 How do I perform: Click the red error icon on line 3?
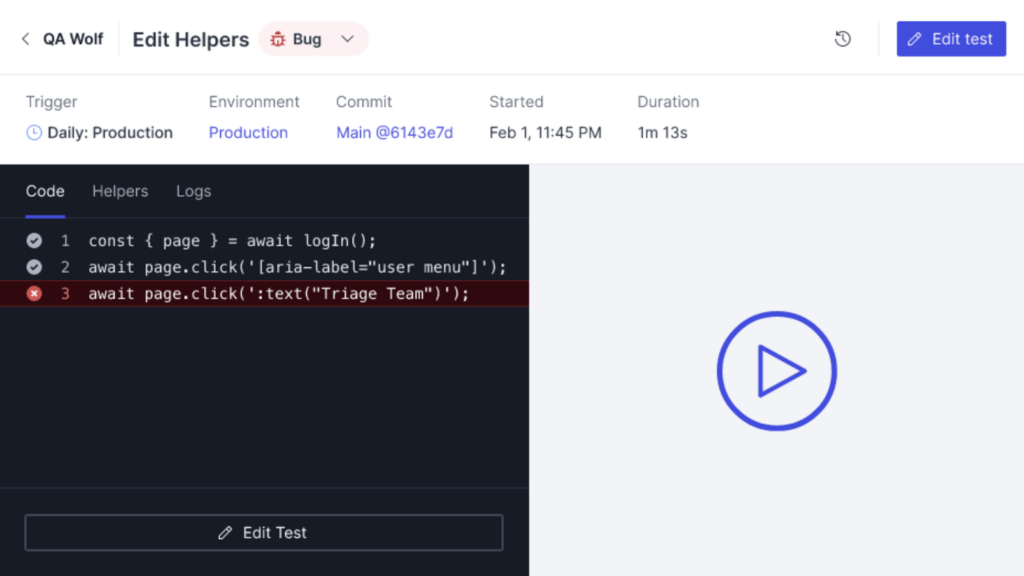[34, 293]
